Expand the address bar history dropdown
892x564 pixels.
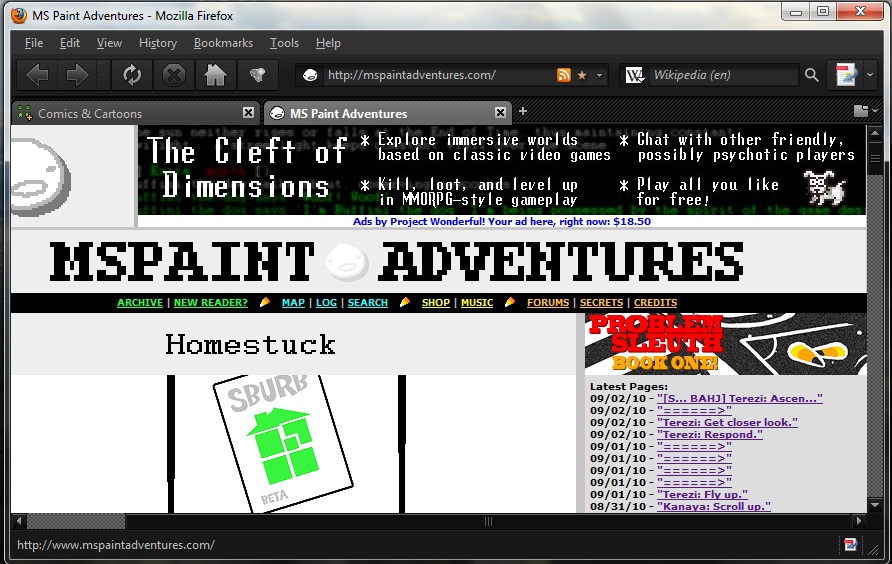[600, 76]
